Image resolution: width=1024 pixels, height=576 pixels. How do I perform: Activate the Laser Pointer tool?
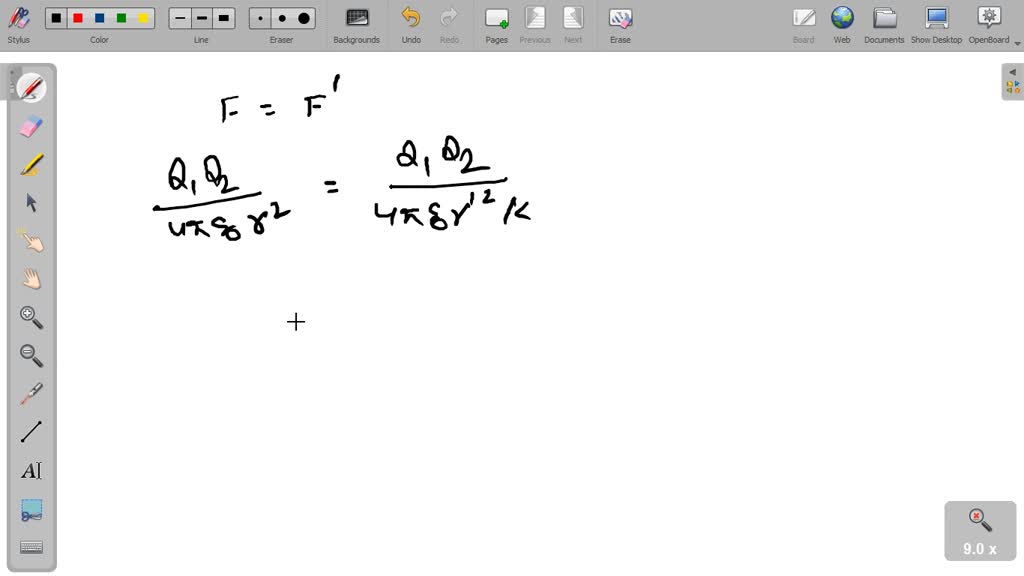coord(30,393)
